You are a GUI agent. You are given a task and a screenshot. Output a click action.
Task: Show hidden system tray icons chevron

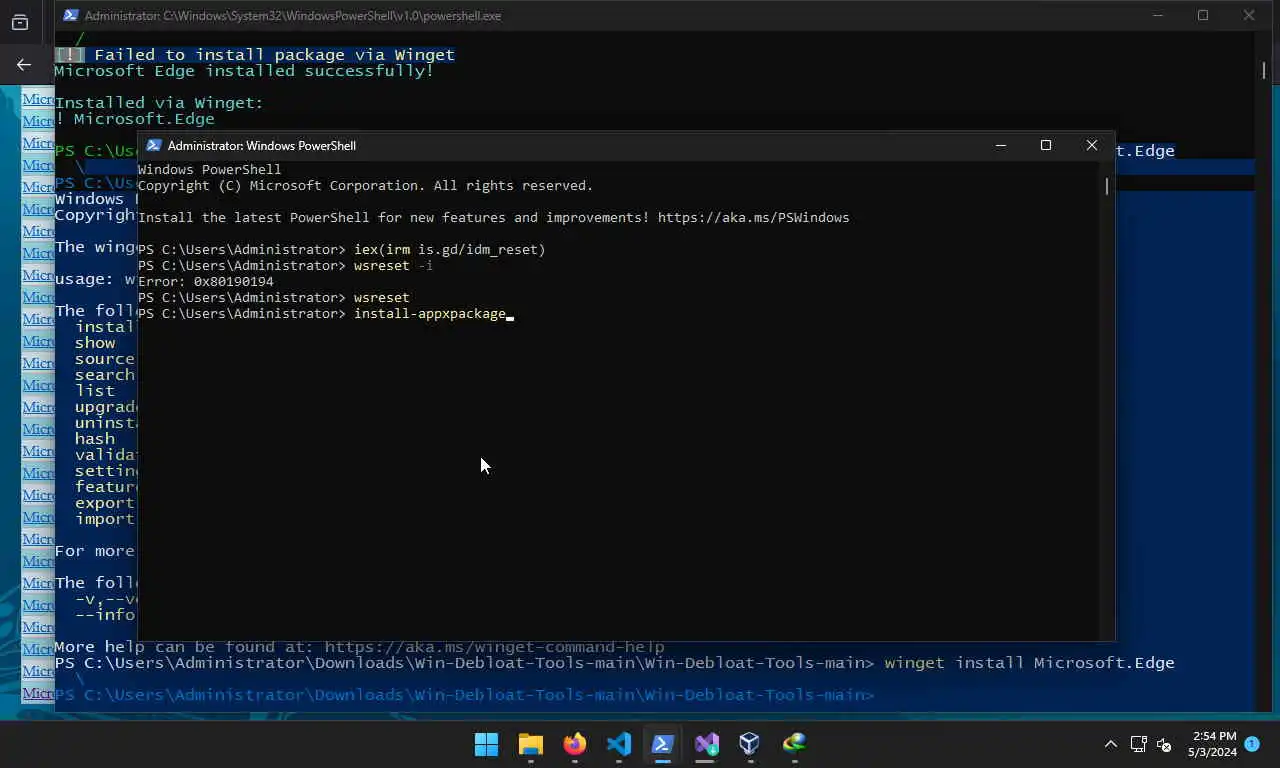(1110, 744)
